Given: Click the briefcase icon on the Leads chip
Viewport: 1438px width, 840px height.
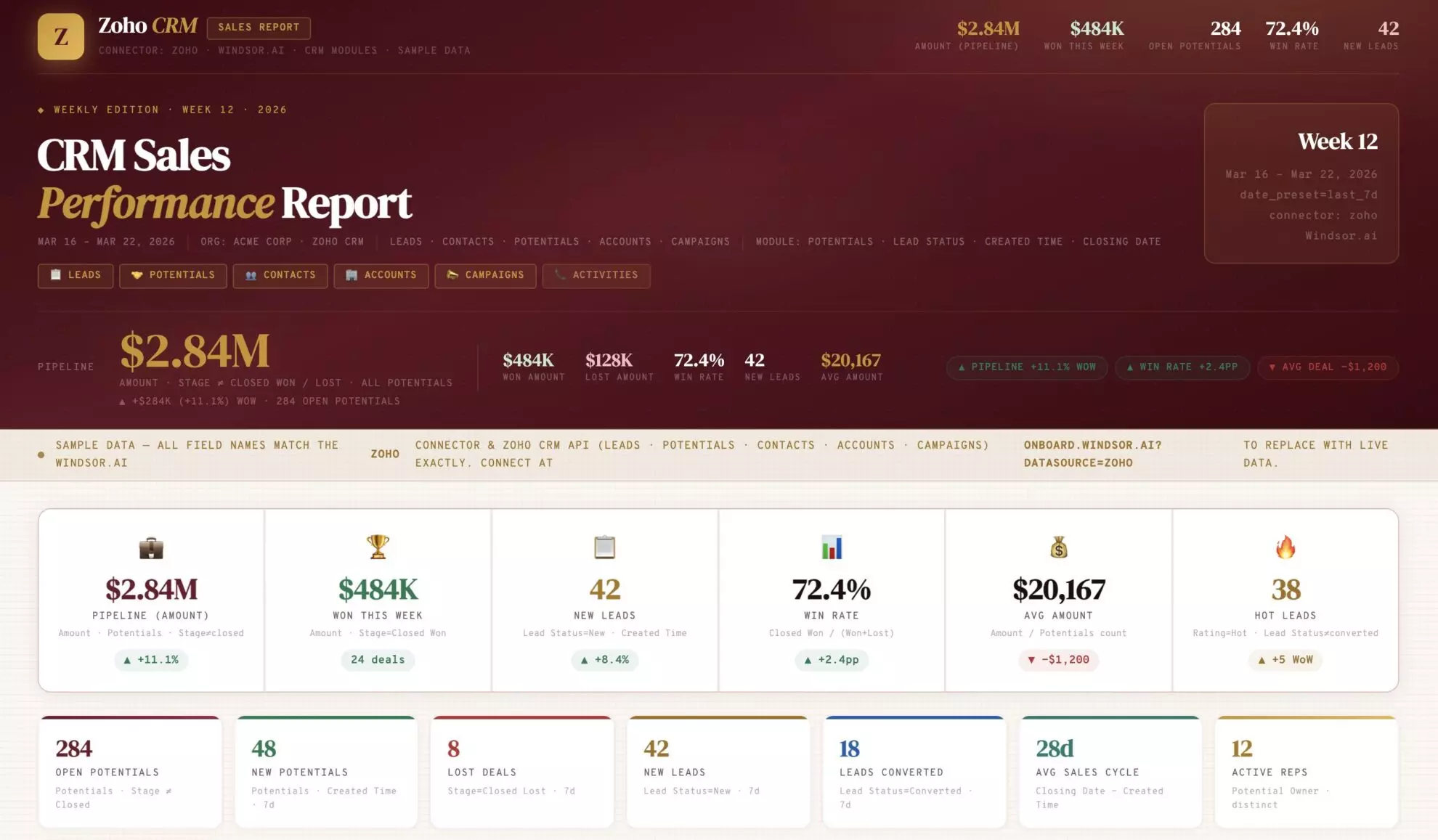Looking at the screenshot, I should point(56,275).
